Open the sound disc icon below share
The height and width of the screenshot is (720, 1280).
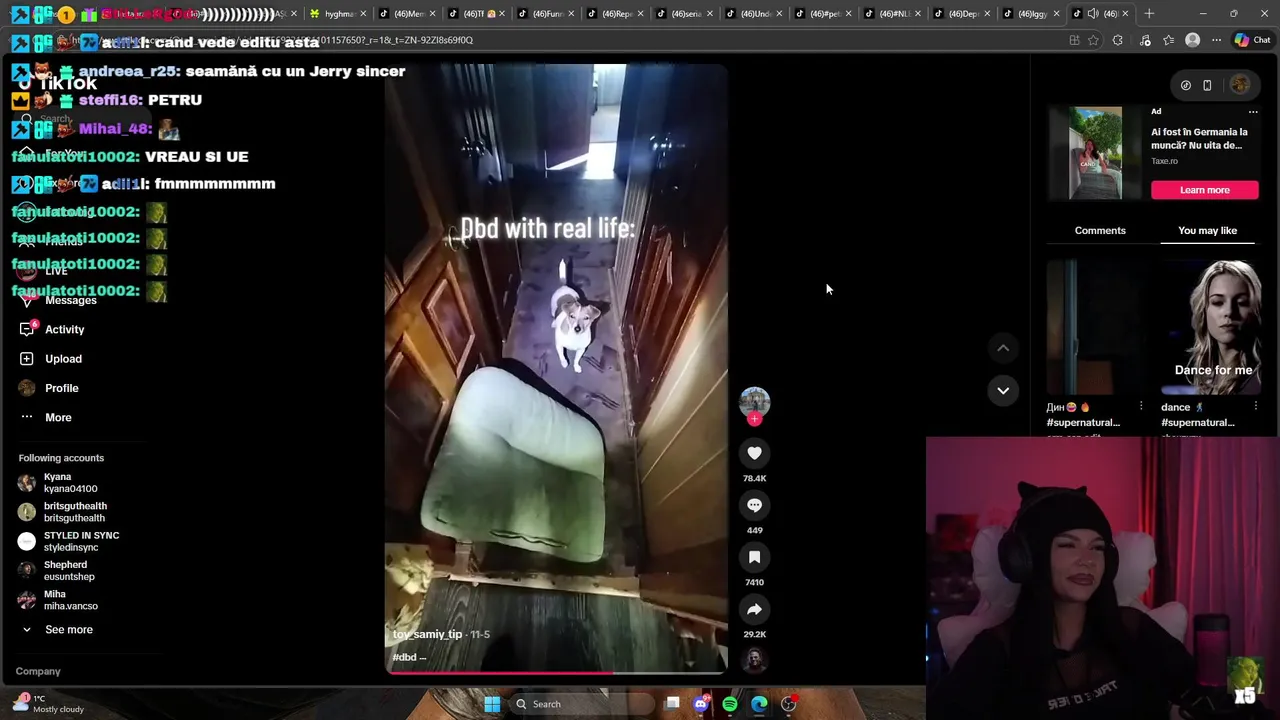coord(754,659)
